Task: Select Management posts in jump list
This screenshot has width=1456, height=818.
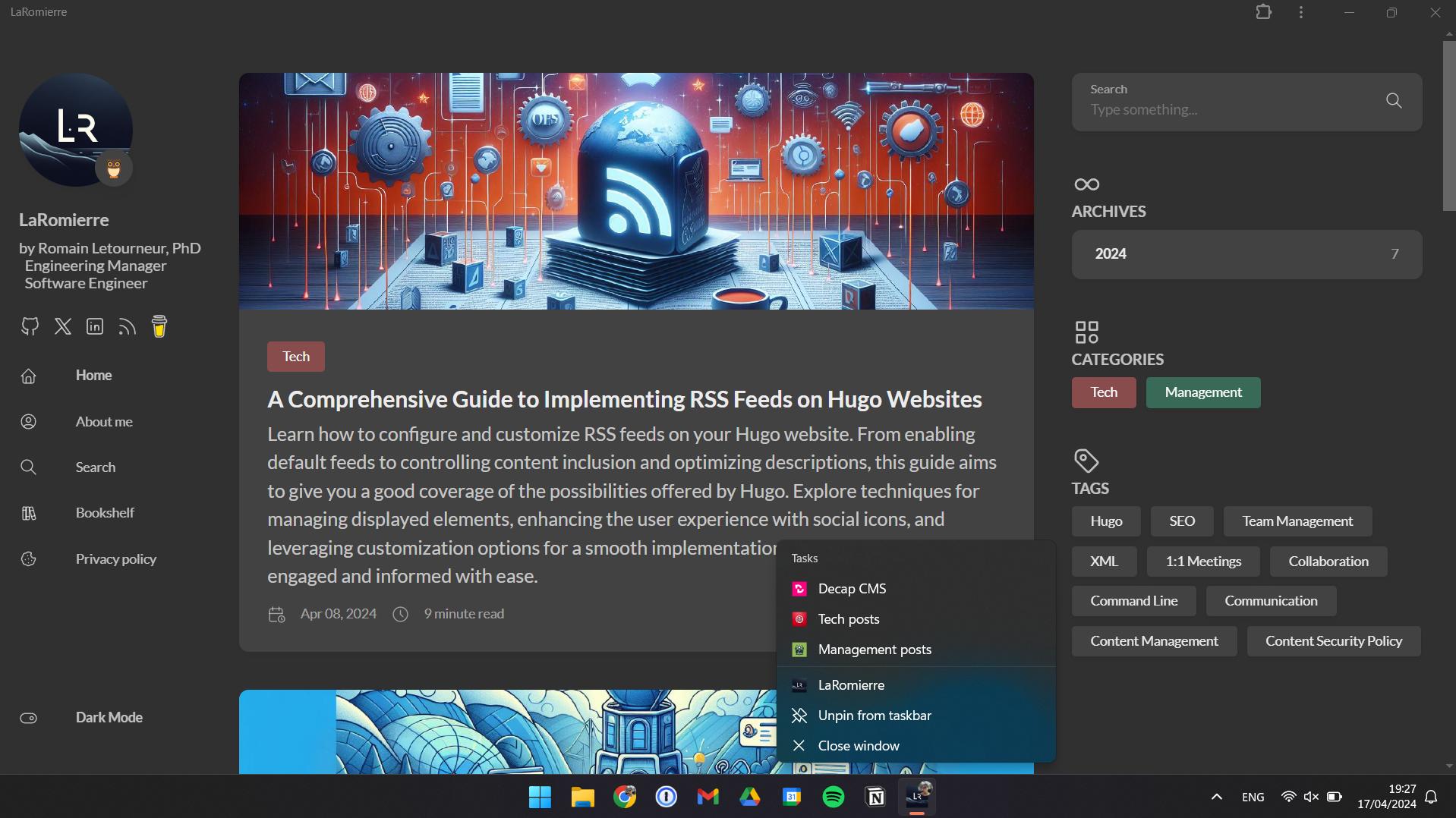Action: coord(916,650)
